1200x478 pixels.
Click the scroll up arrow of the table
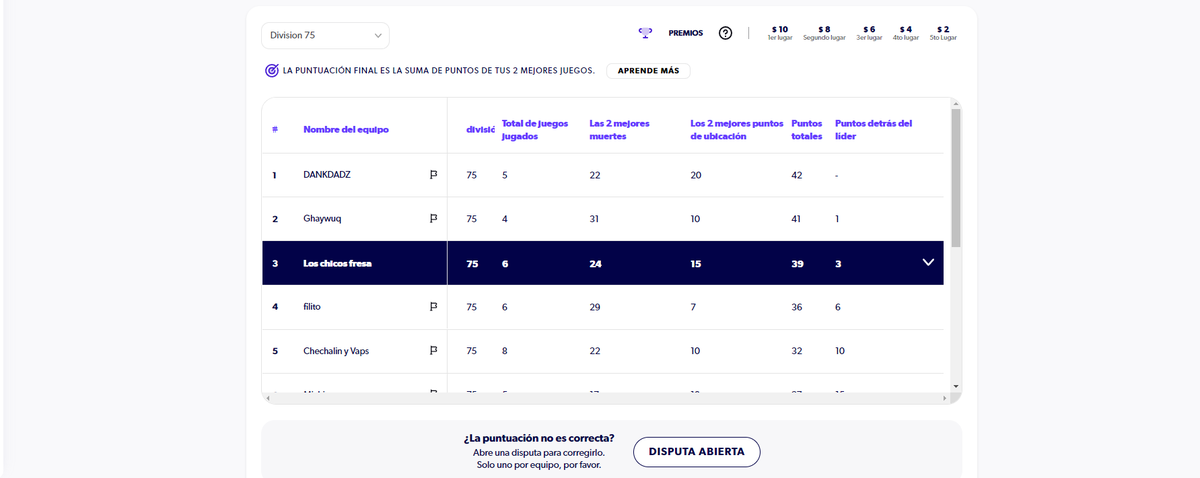(x=955, y=103)
